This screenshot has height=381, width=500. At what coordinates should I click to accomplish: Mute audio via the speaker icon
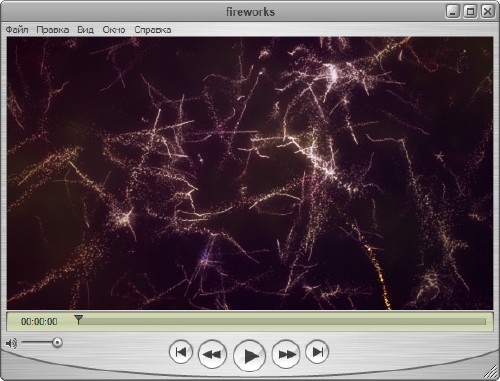11,343
